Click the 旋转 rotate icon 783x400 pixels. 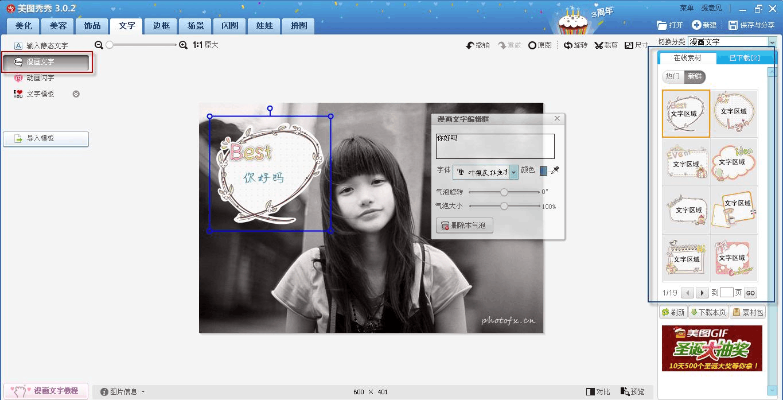click(568, 45)
